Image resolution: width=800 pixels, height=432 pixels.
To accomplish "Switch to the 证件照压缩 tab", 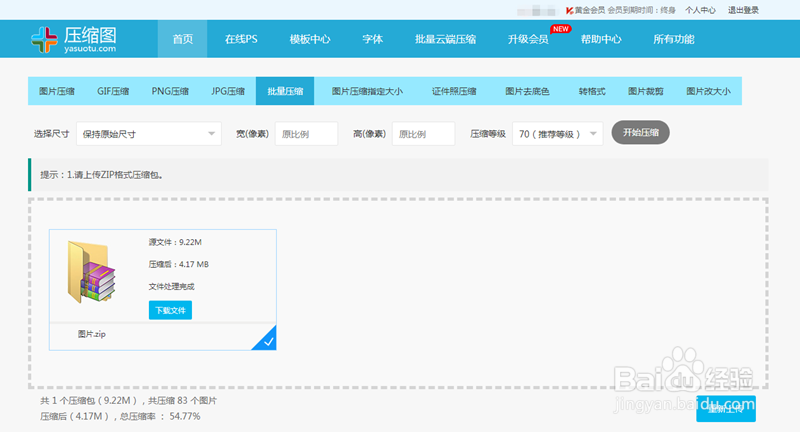I will [454, 91].
